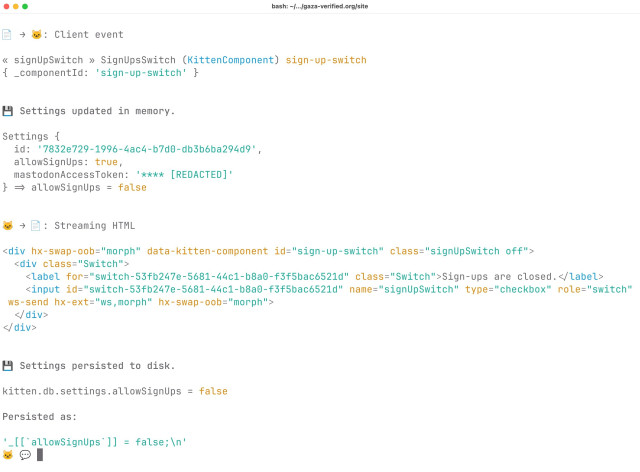Click the page icon before Client event

click(7, 35)
